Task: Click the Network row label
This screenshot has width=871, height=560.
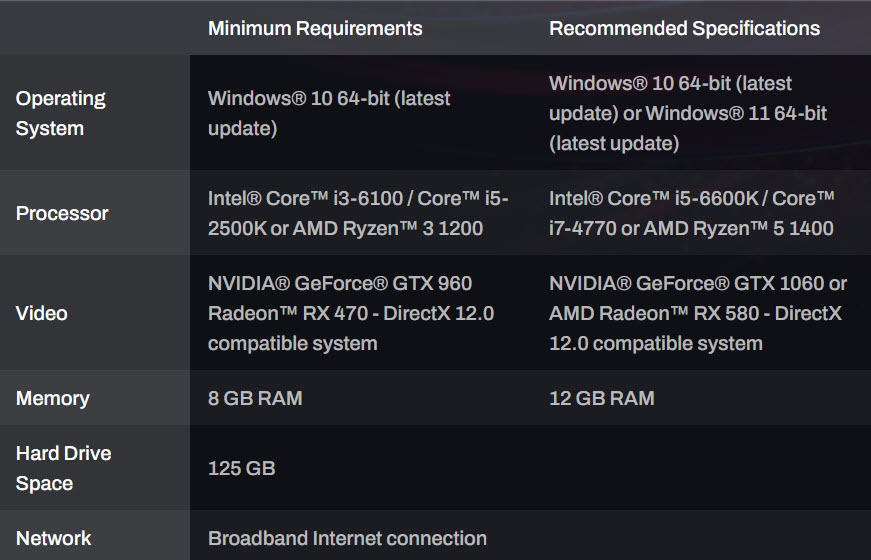Action: [54, 538]
